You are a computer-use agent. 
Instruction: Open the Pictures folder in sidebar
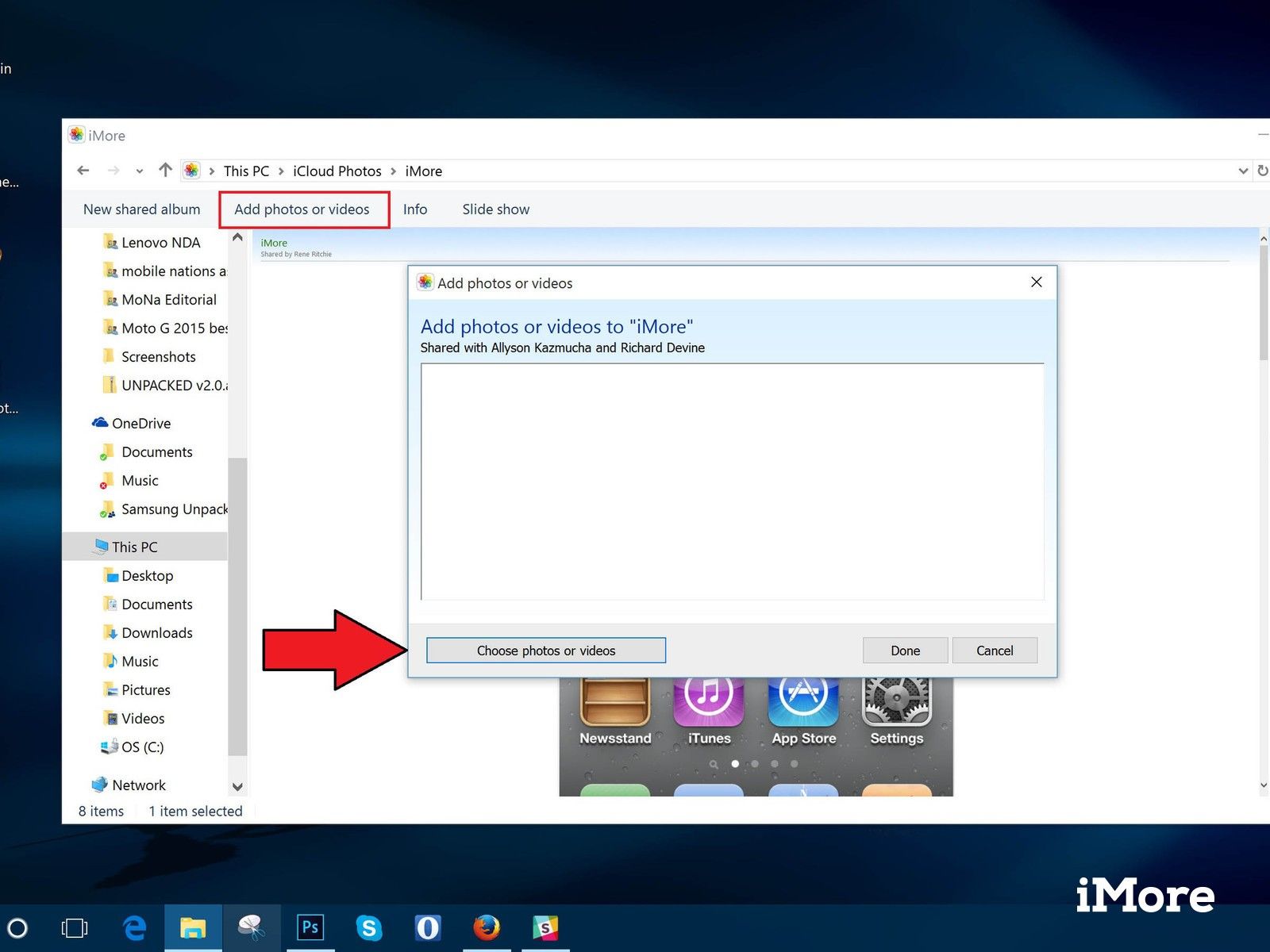click(145, 690)
